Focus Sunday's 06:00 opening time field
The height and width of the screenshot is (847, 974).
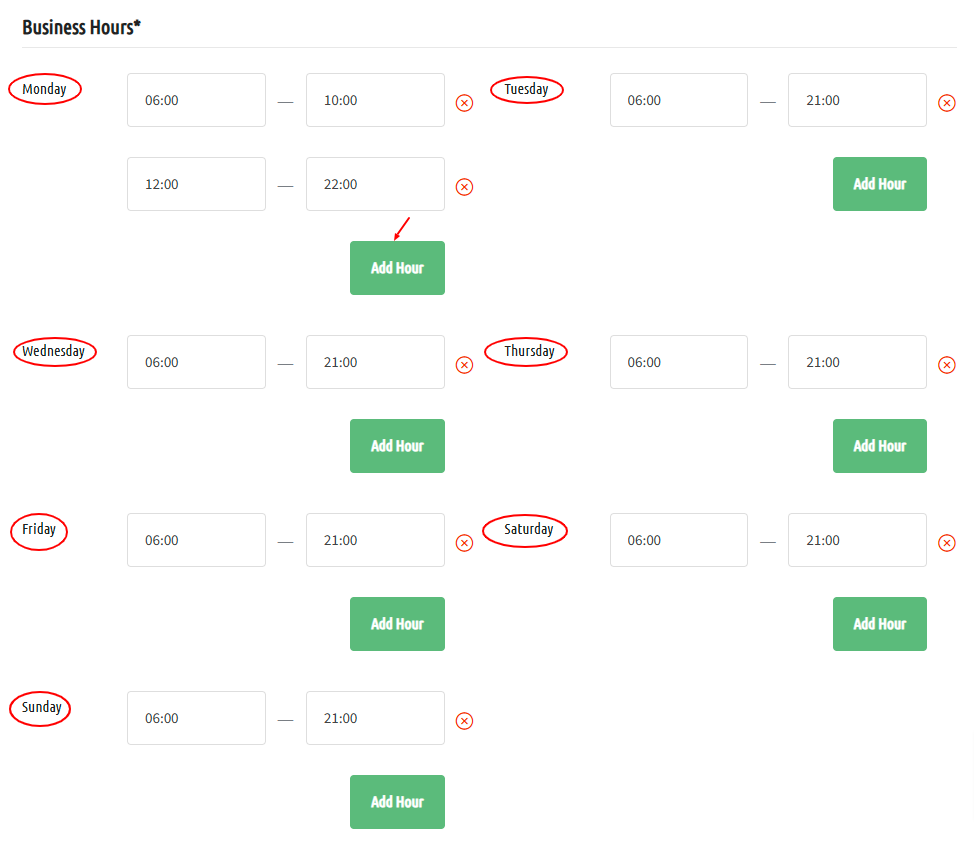point(196,718)
